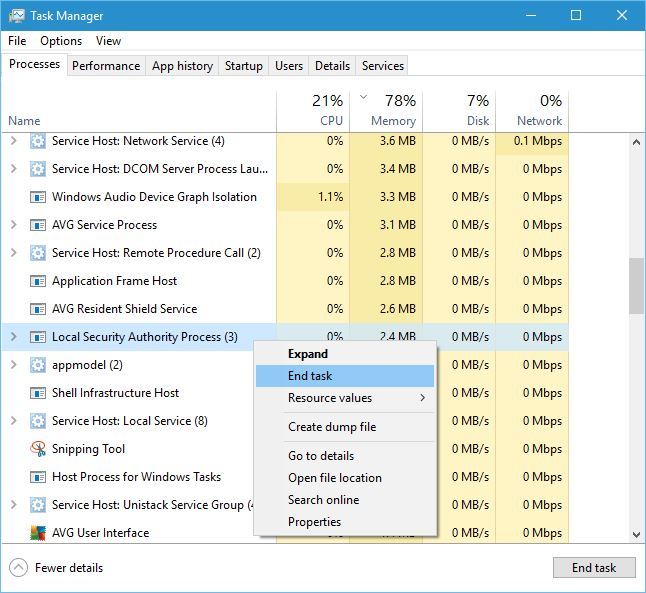Viewport: 646px width, 593px height.
Task: Expand Service Host: Unistack Service Group
Action: (14, 505)
